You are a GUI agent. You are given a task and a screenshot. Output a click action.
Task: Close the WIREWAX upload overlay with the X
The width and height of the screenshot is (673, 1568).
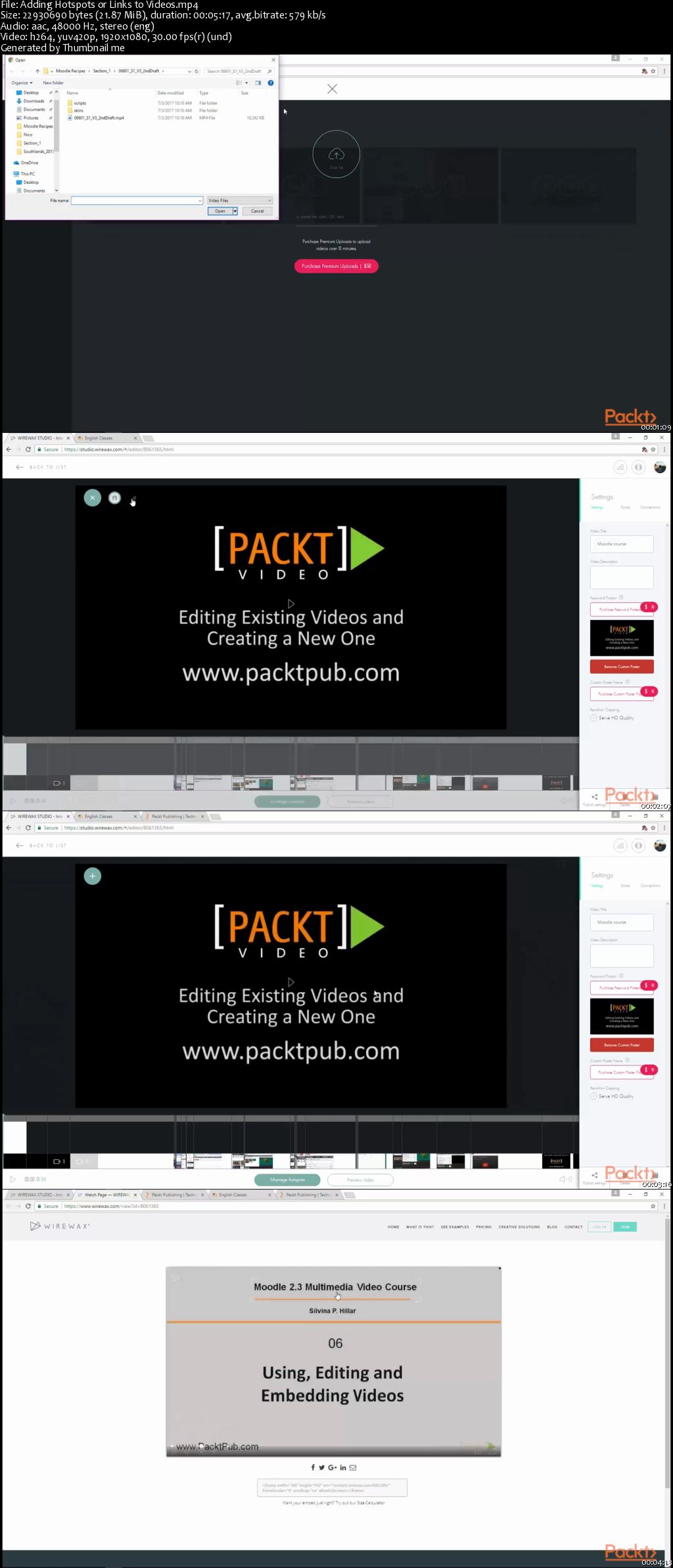click(x=333, y=89)
